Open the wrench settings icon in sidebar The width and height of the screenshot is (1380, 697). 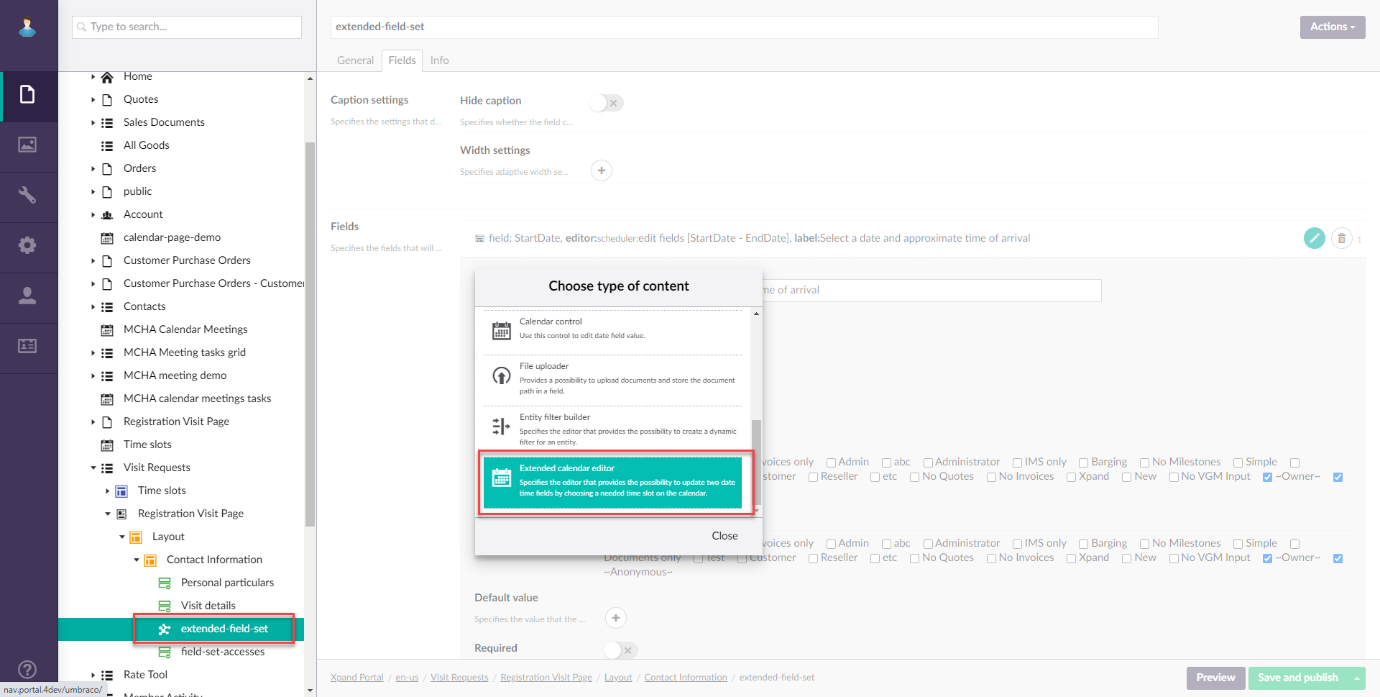[28, 196]
